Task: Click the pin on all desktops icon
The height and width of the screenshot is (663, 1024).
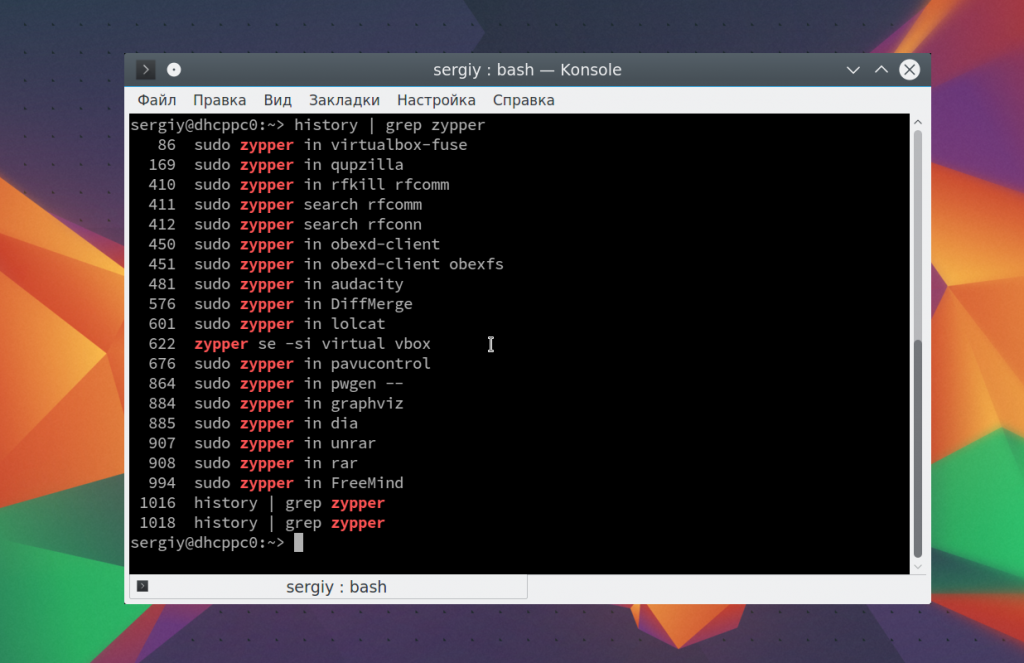Action: click(174, 70)
